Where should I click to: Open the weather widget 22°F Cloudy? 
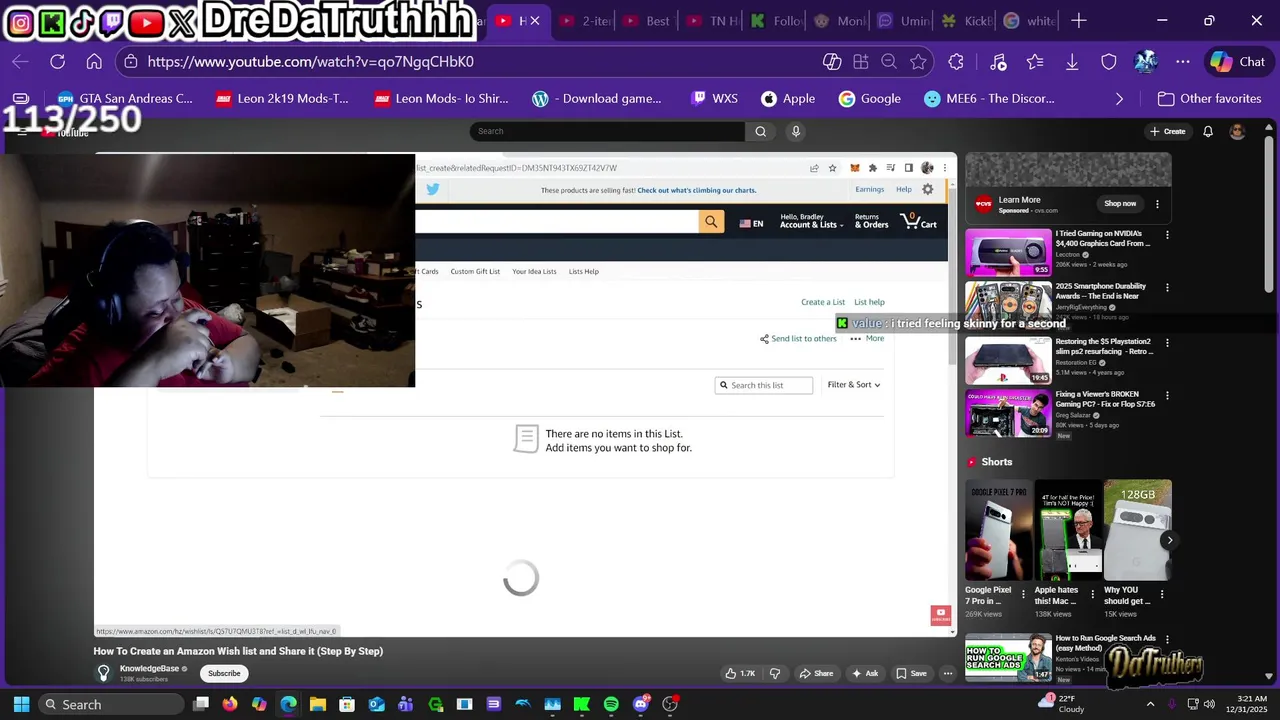click(x=1062, y=704)
